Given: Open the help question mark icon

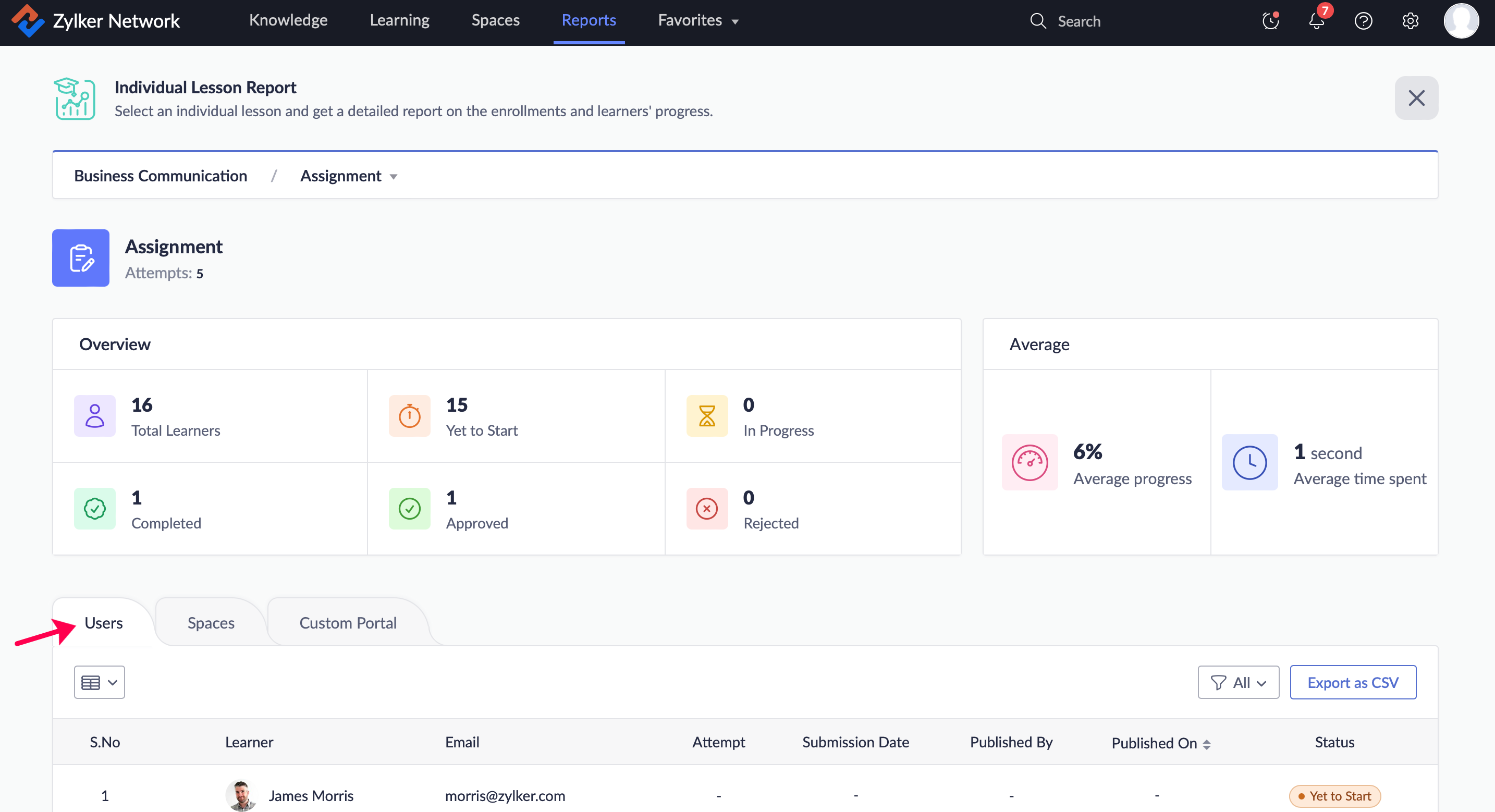Looking at the screenshot, I should [1363, 21].
